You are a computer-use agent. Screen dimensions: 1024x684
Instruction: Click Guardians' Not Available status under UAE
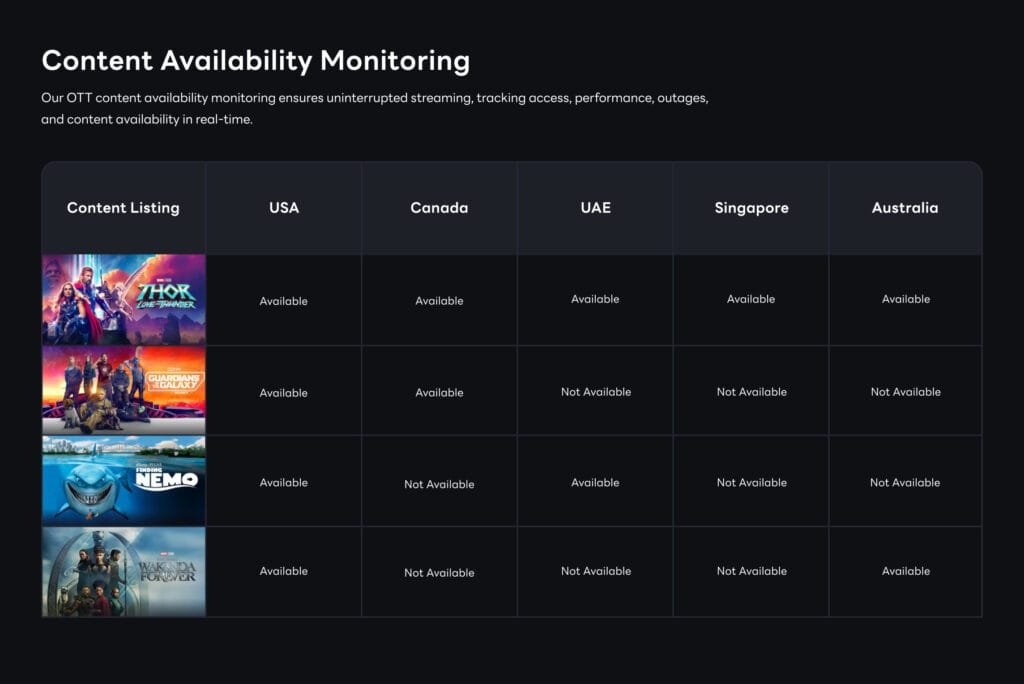coord(595,391)
